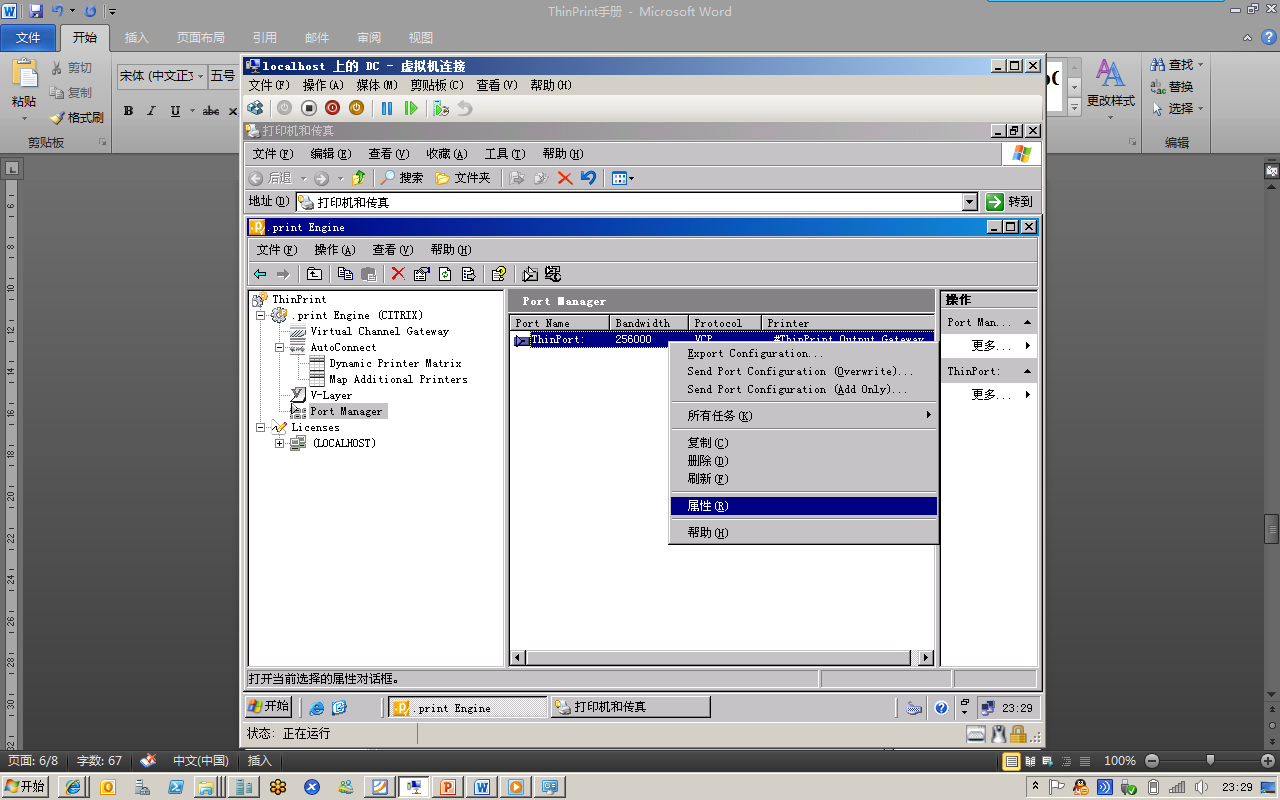This screenshot has height=800, width=1280.
Task: Click the Up One Level icon in .print Engine
Action: click(314, 274)
